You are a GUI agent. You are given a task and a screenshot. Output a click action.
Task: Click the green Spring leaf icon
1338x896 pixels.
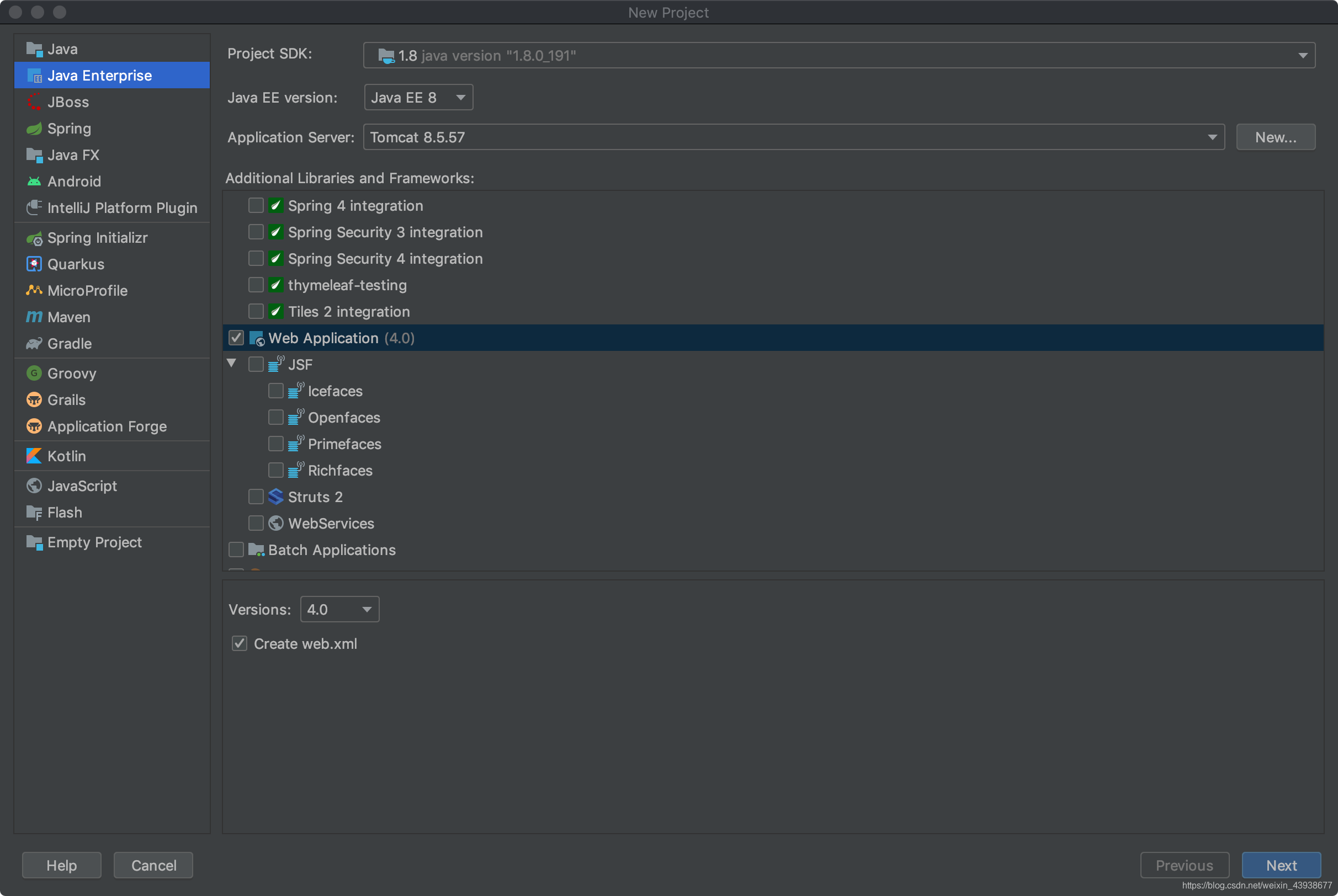[34, 129]
